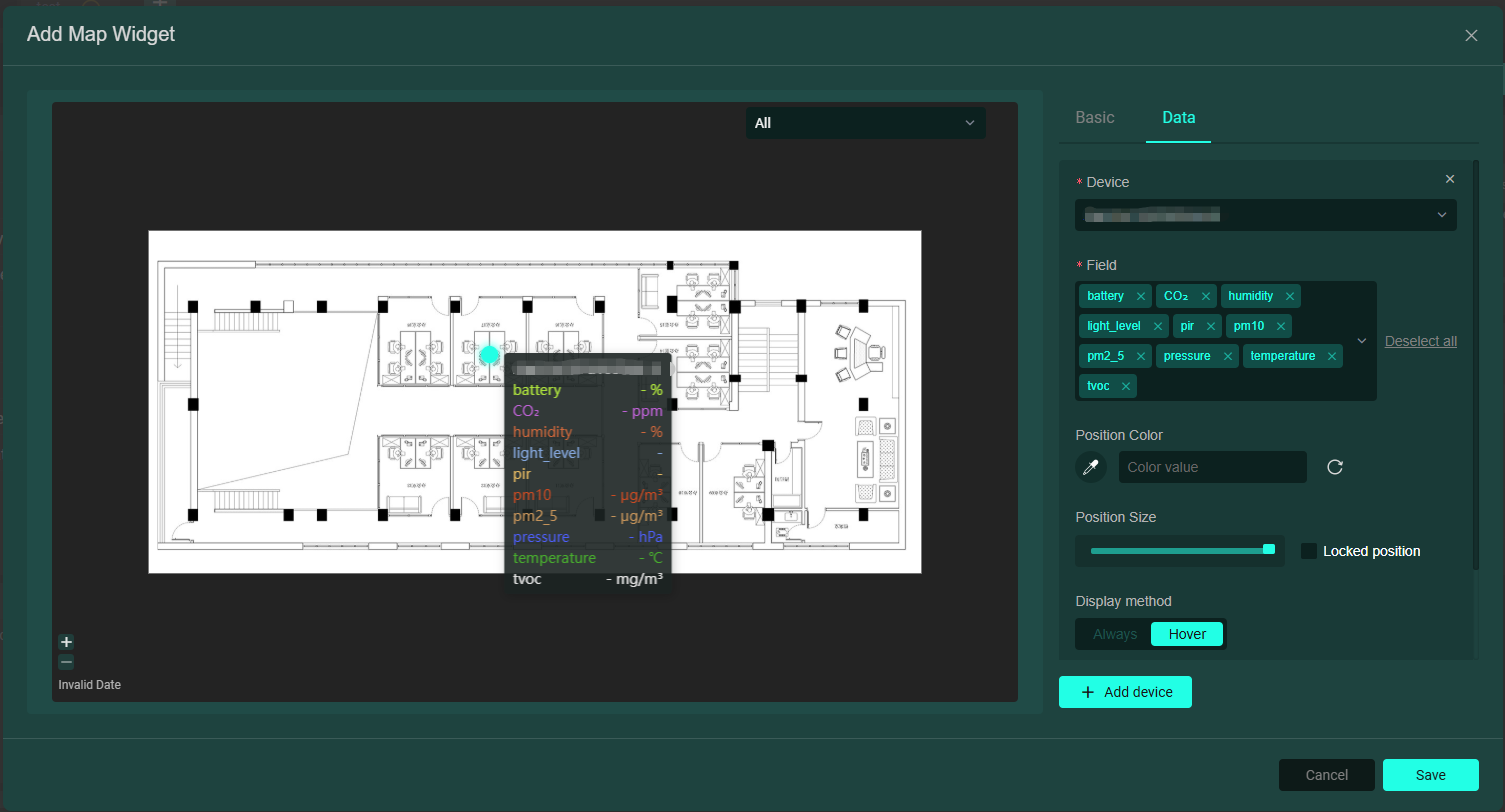
Task: Open the All filter dropdown on map
Action: (x=865, y=123)
